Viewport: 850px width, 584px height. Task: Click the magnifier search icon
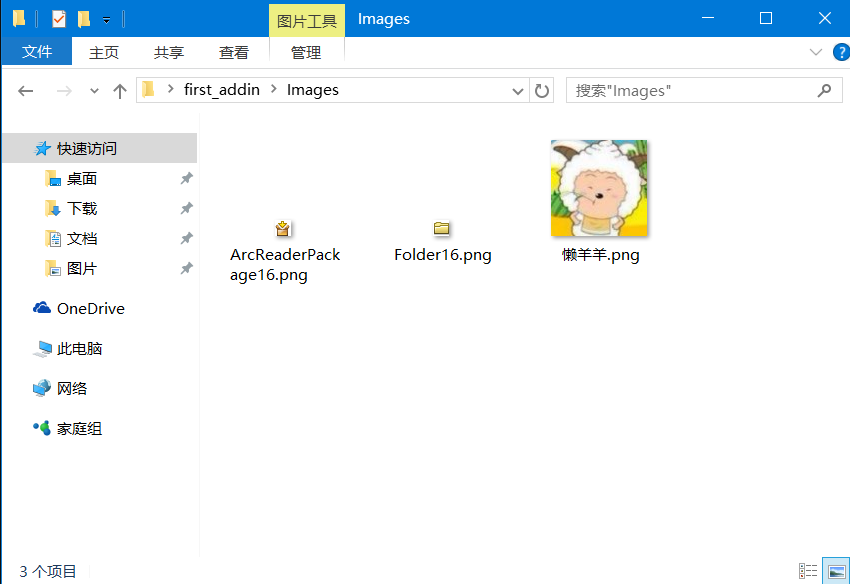[x=825, y=91]
